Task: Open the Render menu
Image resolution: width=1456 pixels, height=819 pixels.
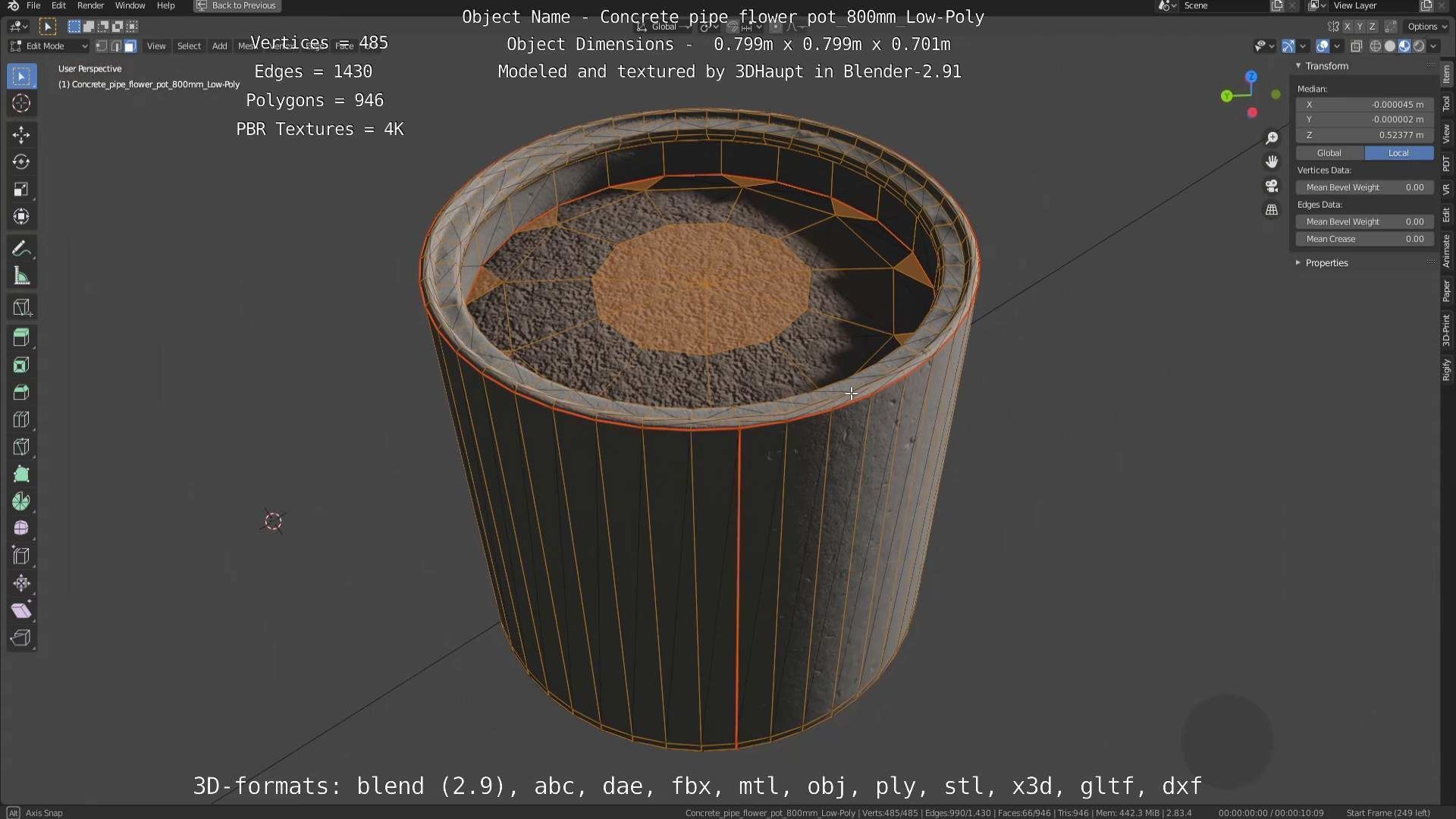Action: [x=91, y=5]
